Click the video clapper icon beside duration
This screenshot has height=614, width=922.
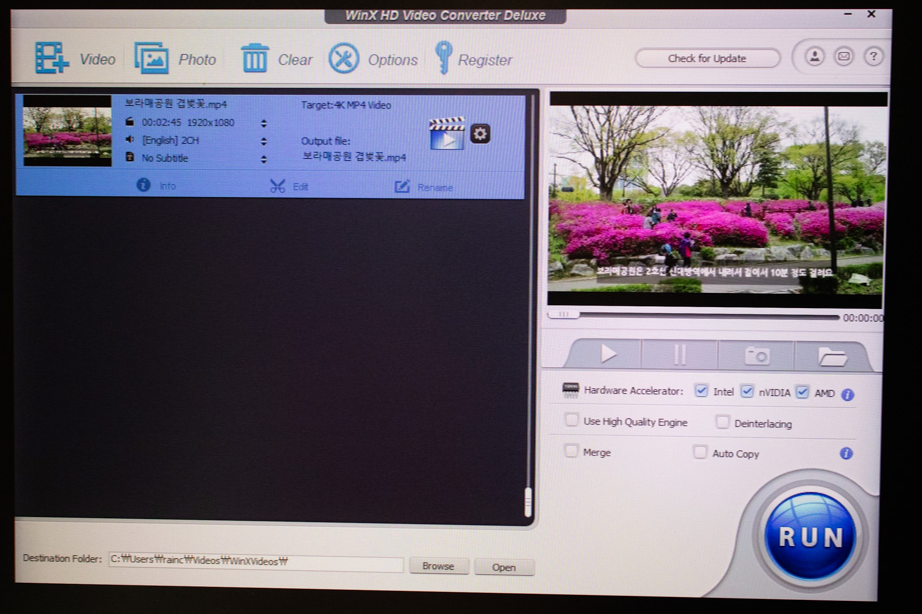(x=130, y=122)
